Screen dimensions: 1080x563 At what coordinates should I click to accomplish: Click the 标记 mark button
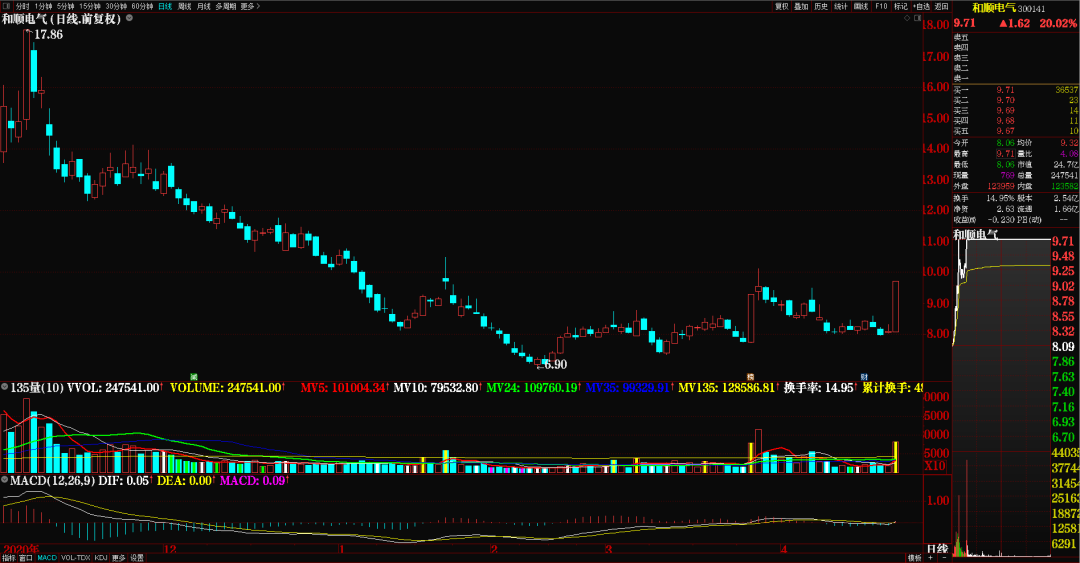point(901,6)
